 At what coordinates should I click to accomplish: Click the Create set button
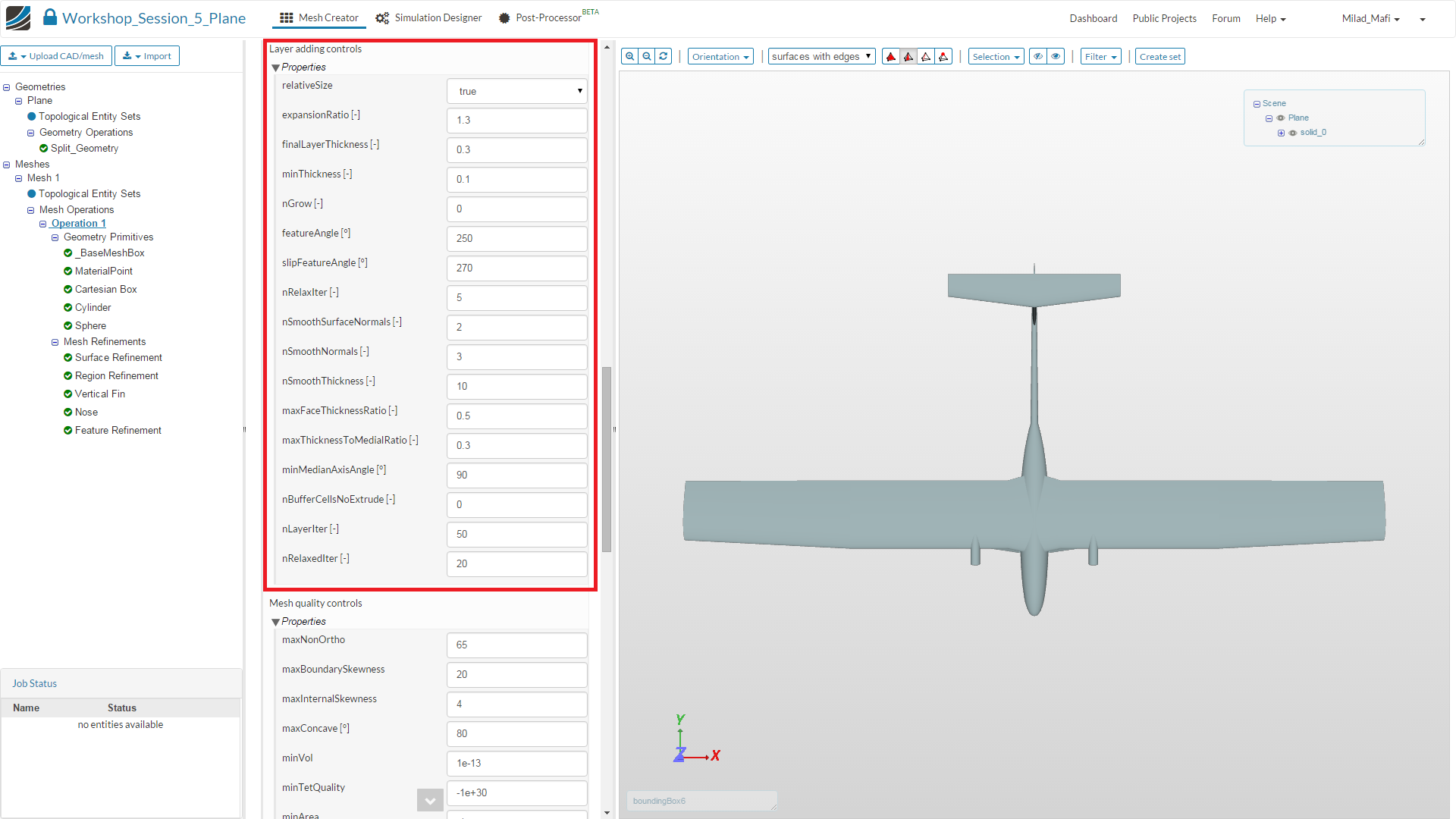pyautogui.click(x=1159, y=57)
